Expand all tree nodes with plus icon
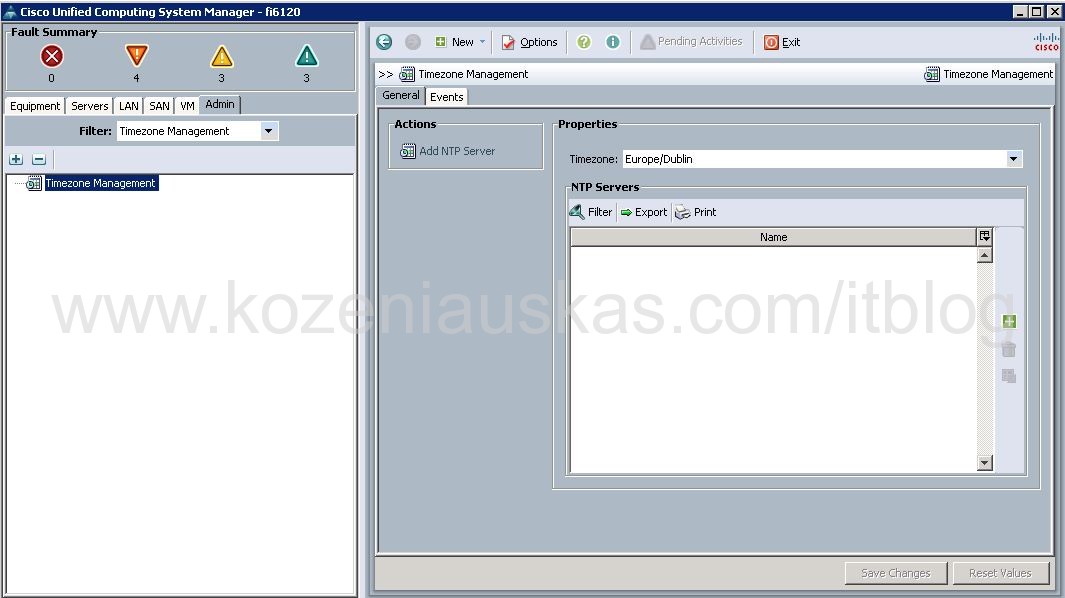This screenshot has width=1065, height=598. [16, 160]
